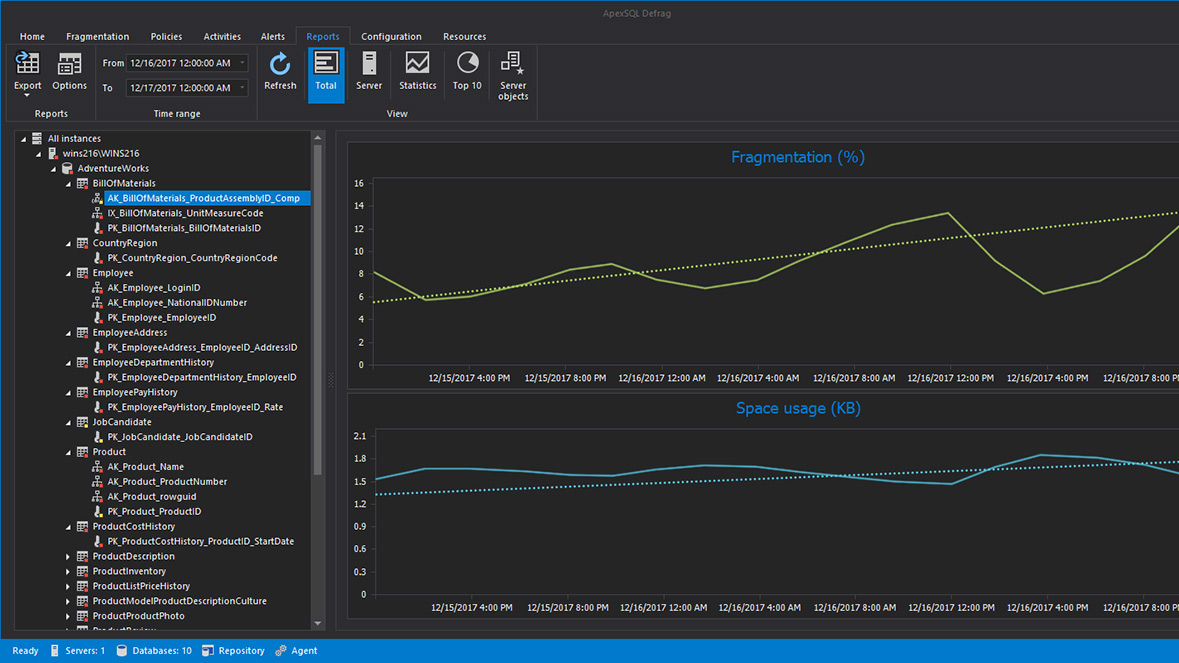The image size is (1179, 663).
Task: Switch to the Fragmentation tab
Action: (97, 36)
